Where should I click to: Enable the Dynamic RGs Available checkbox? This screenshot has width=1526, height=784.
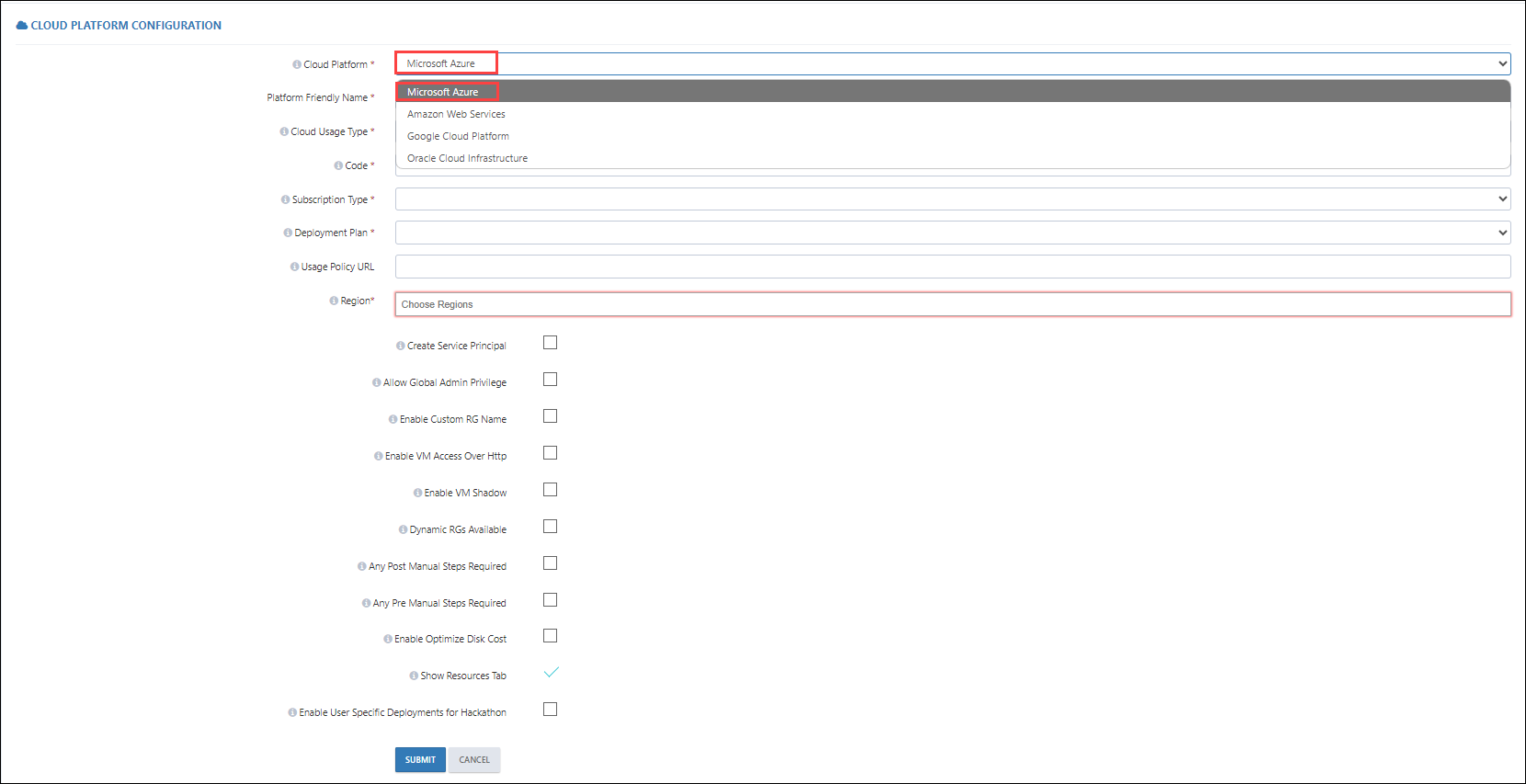[550, 527]
